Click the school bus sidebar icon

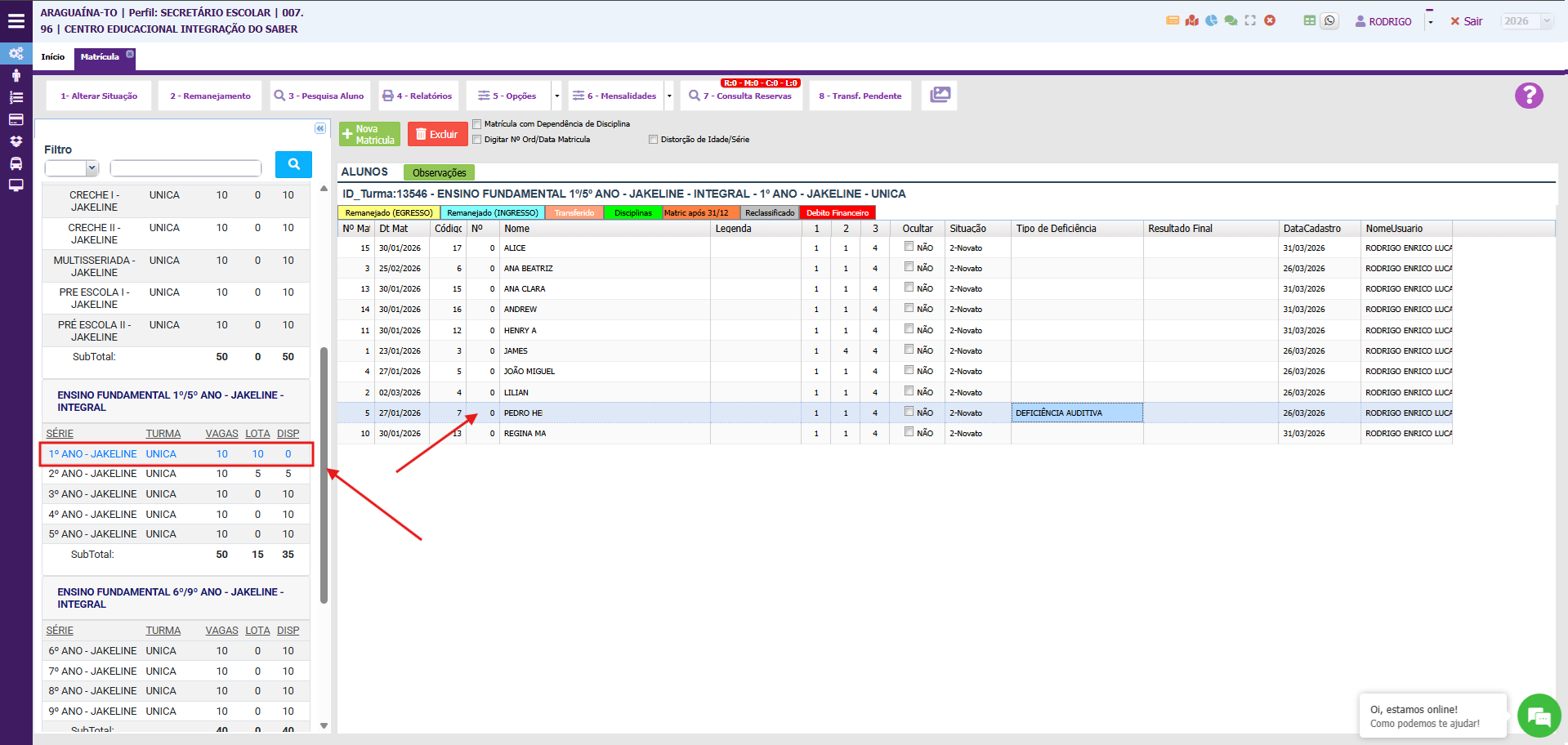tap(16, 163)
